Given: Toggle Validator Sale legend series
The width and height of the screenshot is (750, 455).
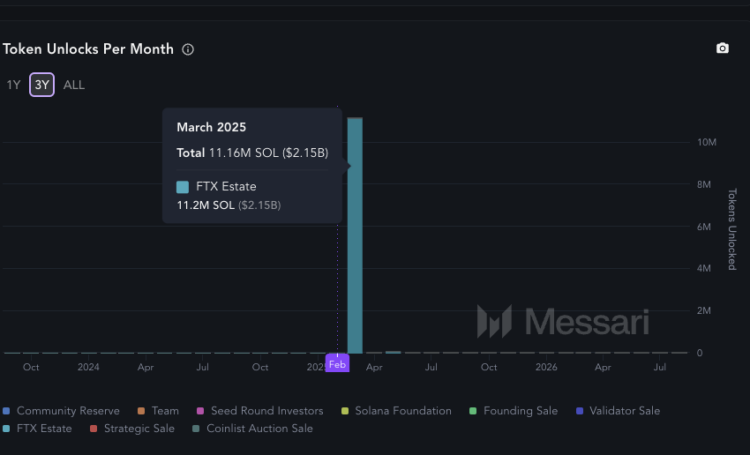Looking at the screenshot, I should pyautogui.click(x=618, y=411).
